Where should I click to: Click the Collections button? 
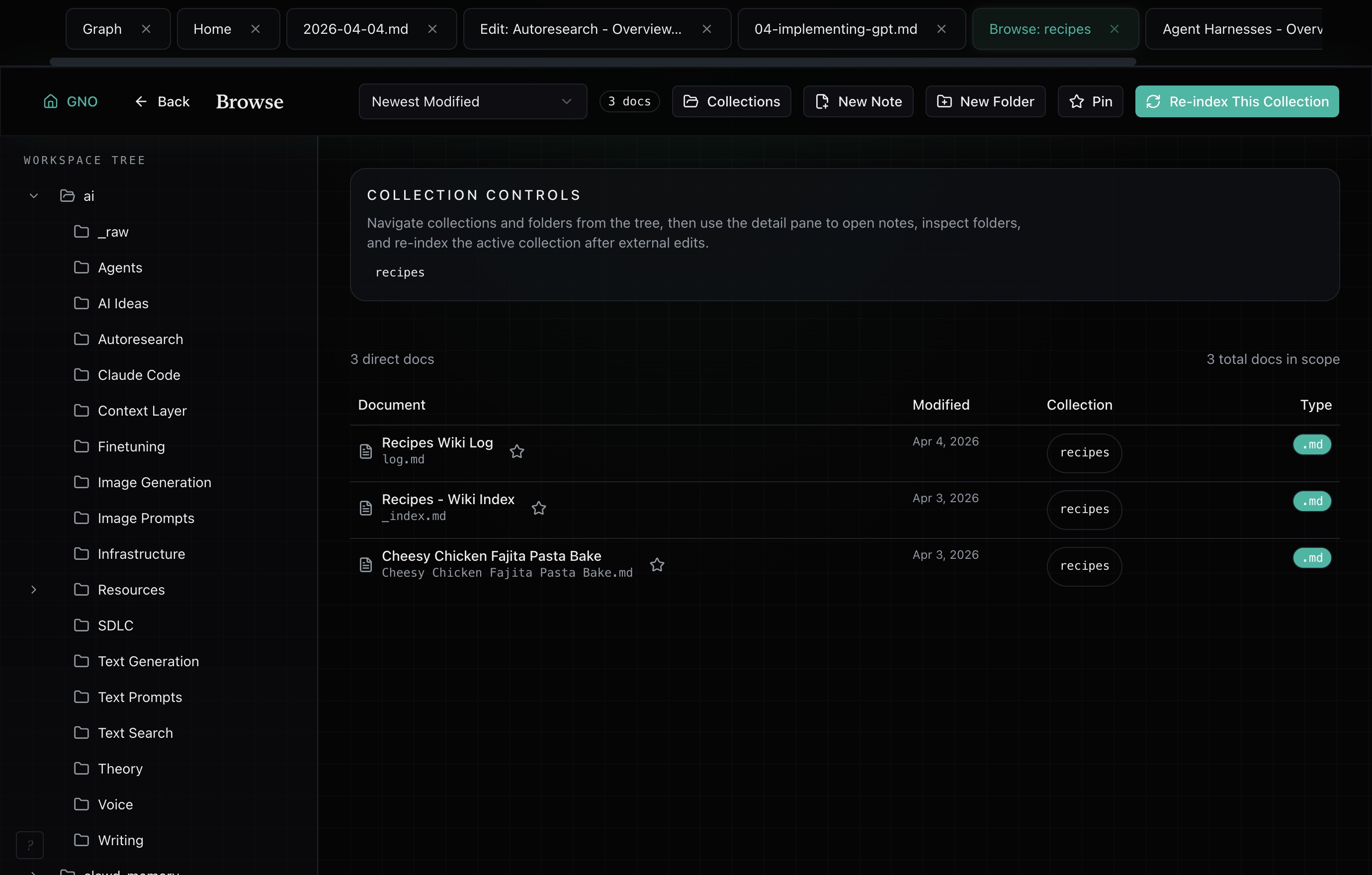pos(732,101)
